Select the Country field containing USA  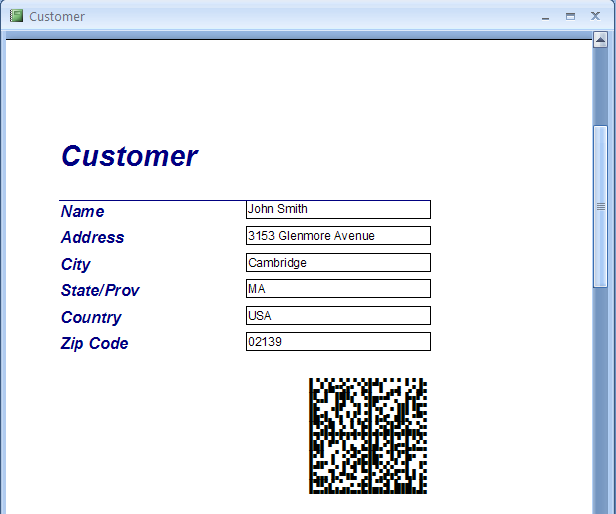(x=338, y=315)
